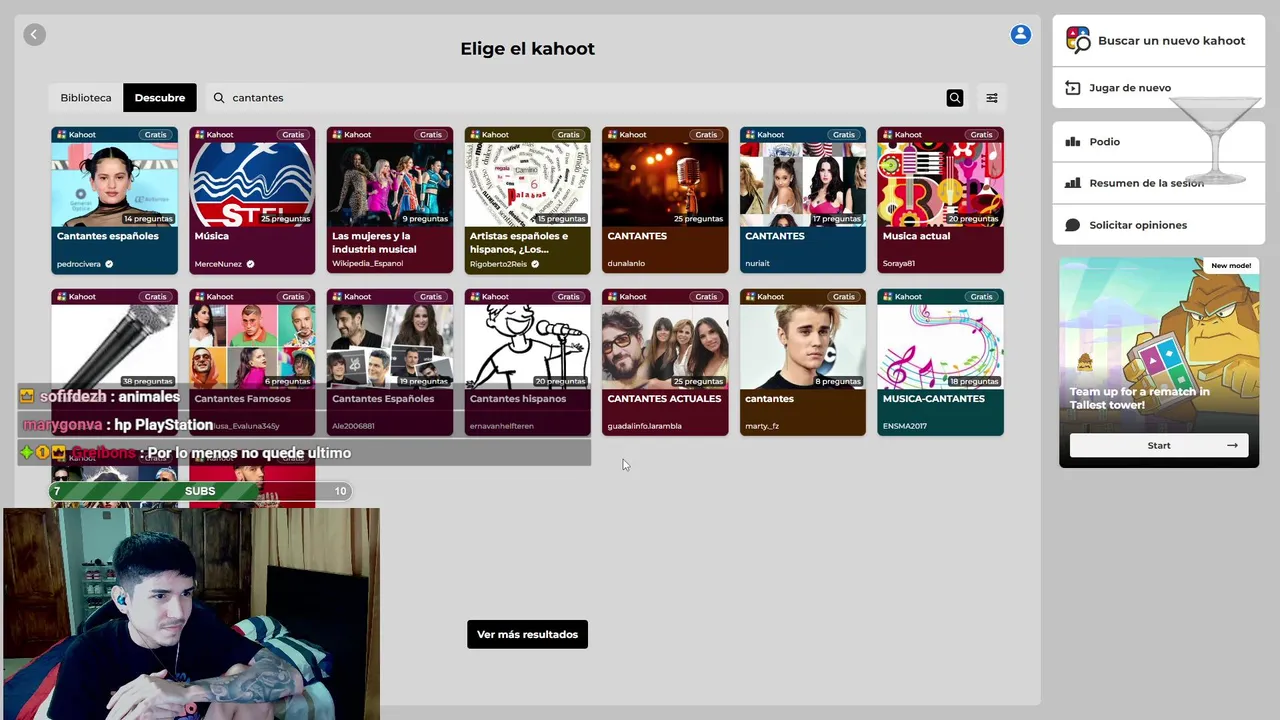Select Resumen de la sesión option
Screen dimensions: 1280x720
click(x=1158, y=183)
